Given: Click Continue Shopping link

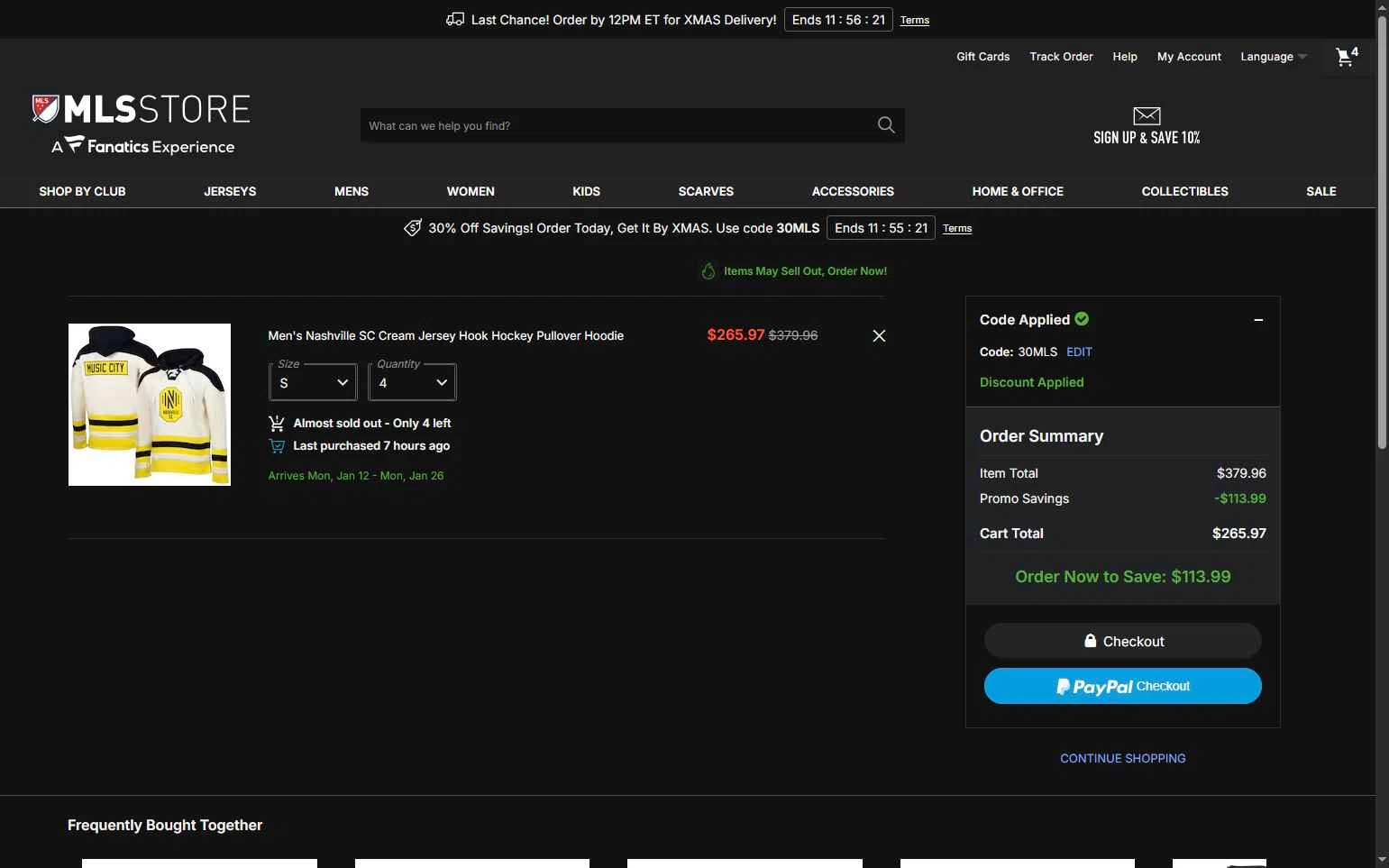Looking at the screenshot, I should (x=1123, y=758).
